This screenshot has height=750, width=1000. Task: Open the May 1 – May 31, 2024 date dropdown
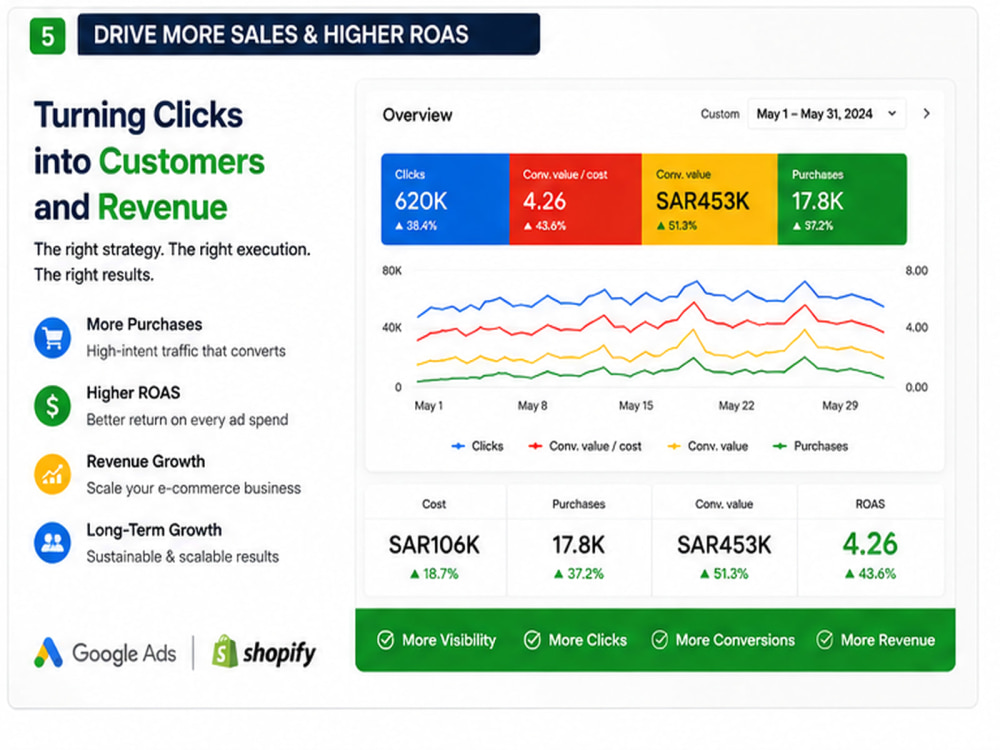click(x=827, y=114)
